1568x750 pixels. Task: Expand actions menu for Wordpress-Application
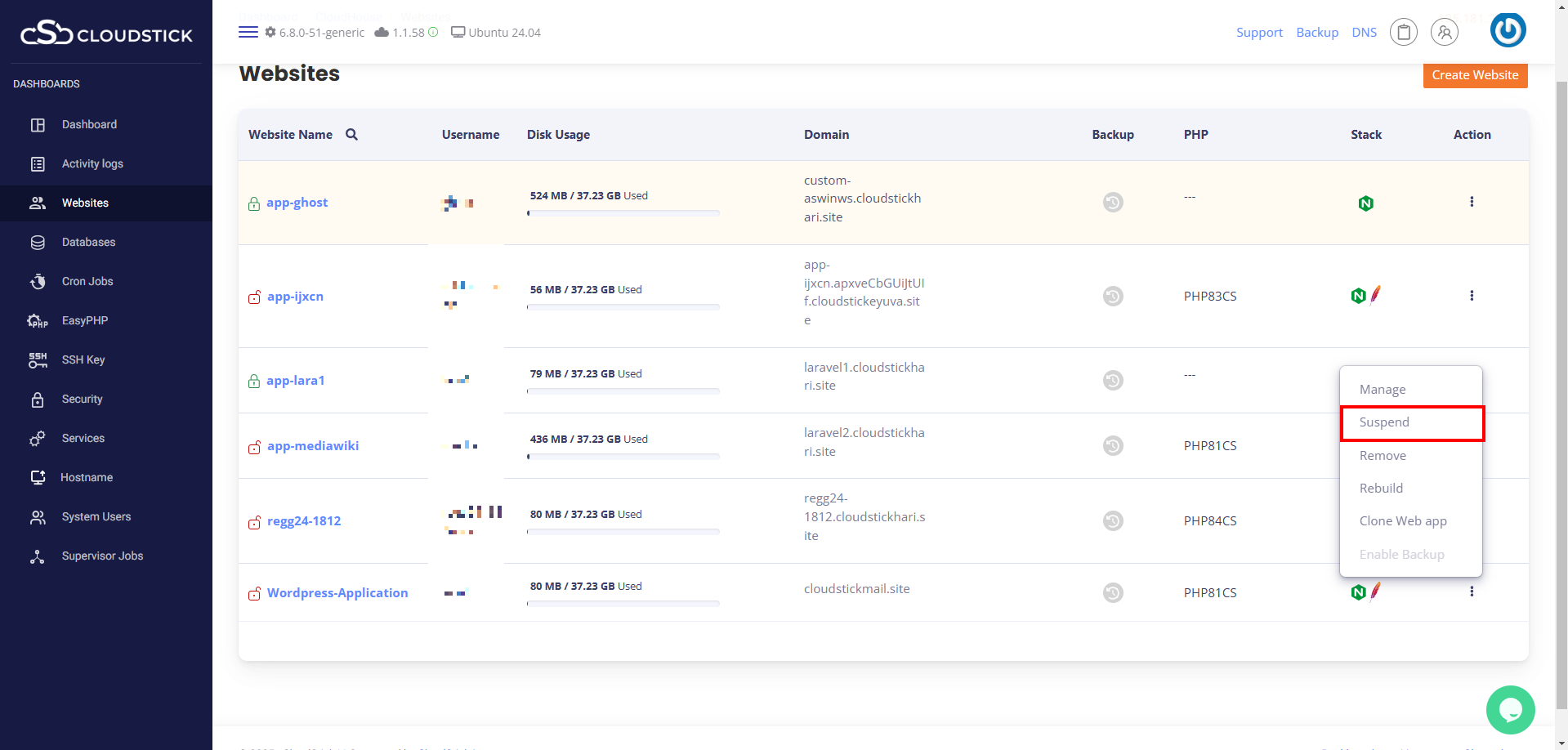pyautogui.click(x=1471, y=592)
